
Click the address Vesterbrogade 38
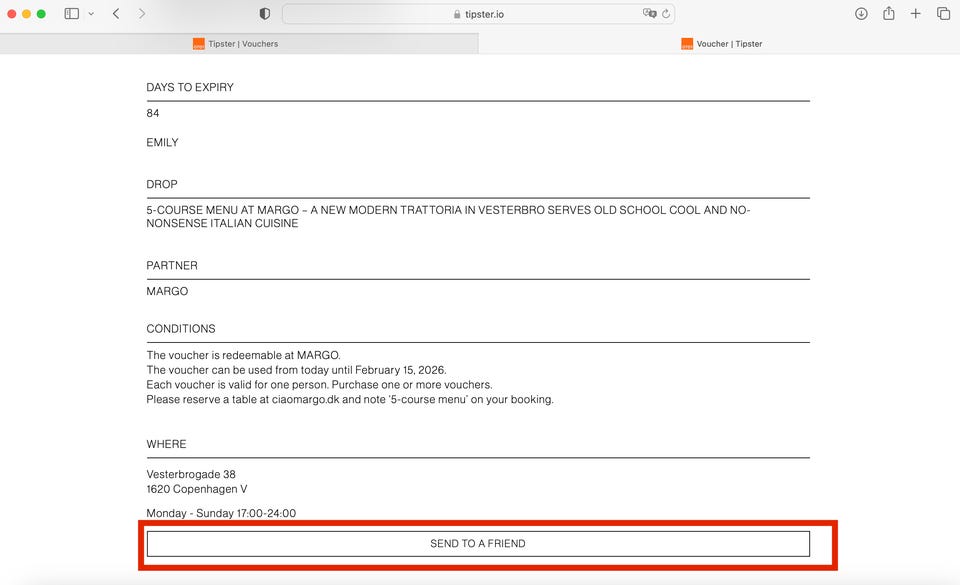coord(191,474)
